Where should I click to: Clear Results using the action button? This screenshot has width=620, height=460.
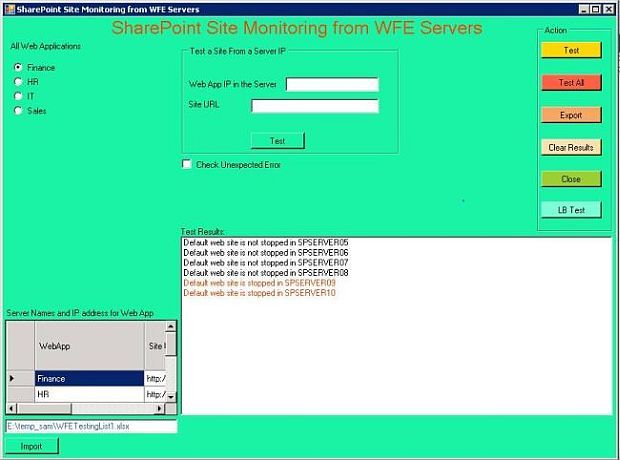click(571, 147)
